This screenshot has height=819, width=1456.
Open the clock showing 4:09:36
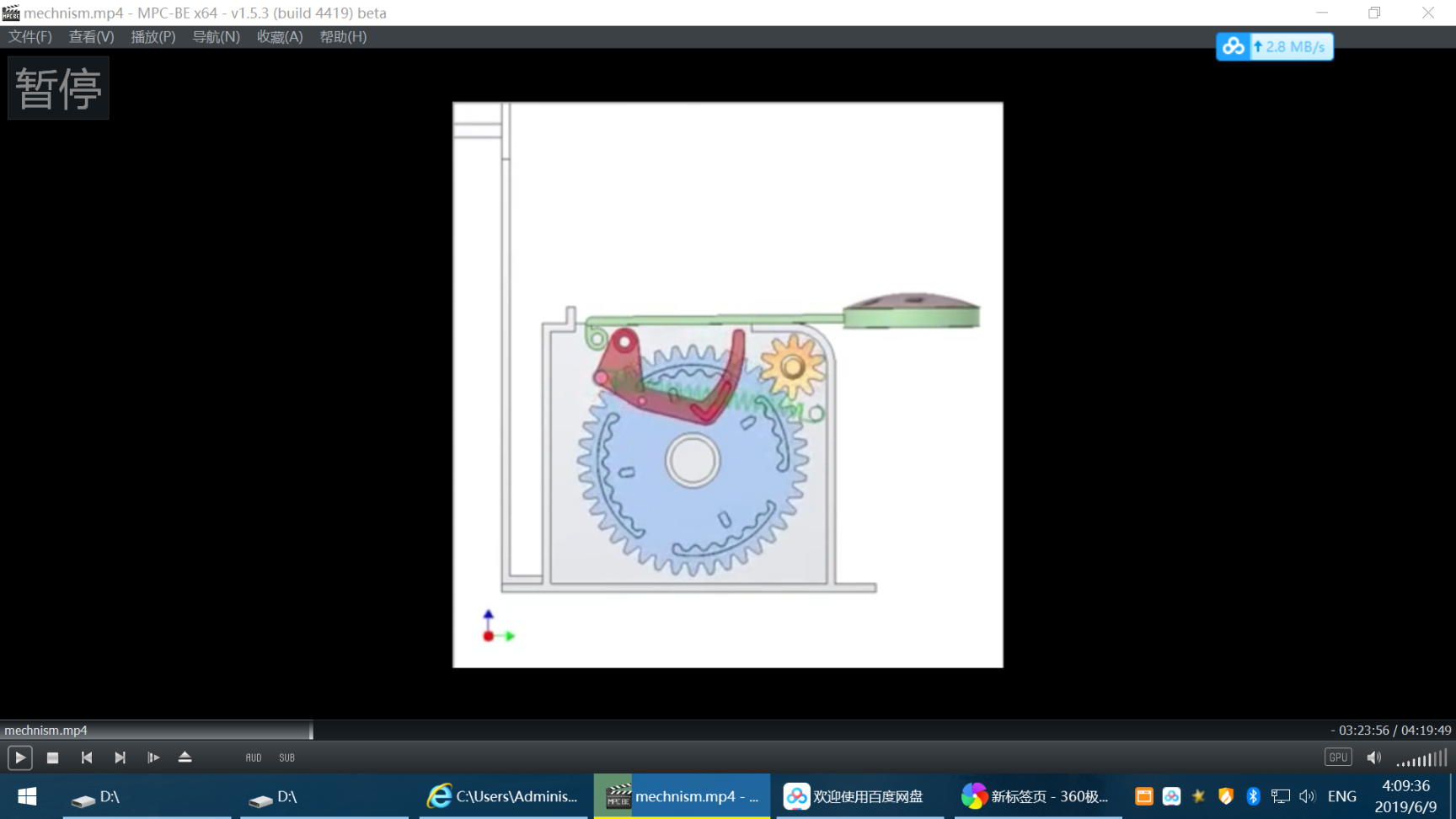[1405, 796]
